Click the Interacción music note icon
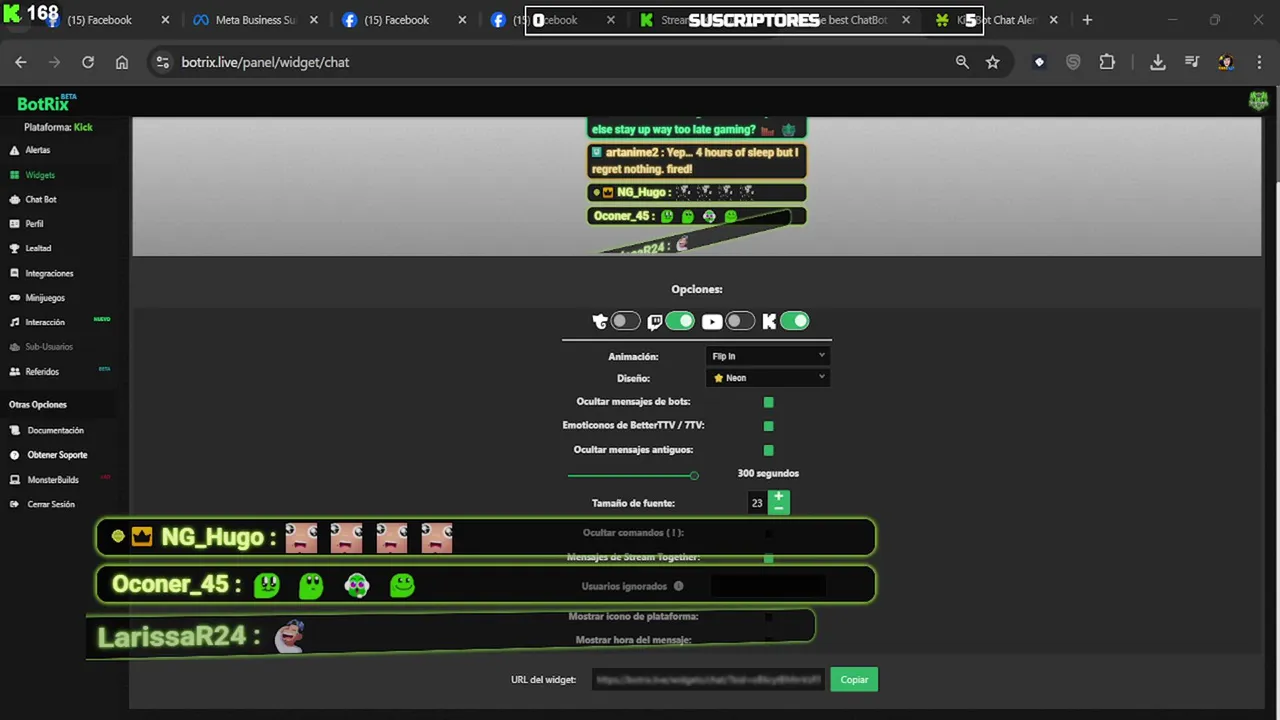 [x=15, y=322]
